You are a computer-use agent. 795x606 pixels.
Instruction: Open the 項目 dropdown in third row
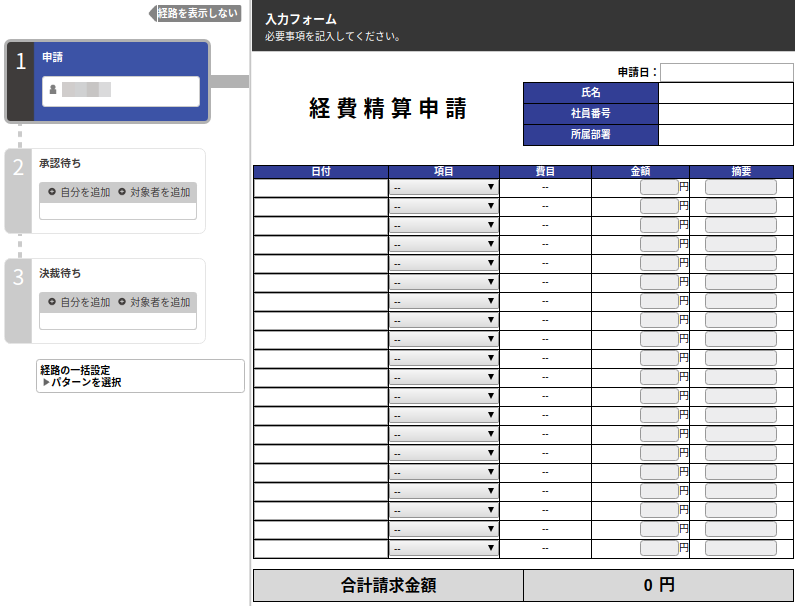pyautogui.click(x=444, y=226)
